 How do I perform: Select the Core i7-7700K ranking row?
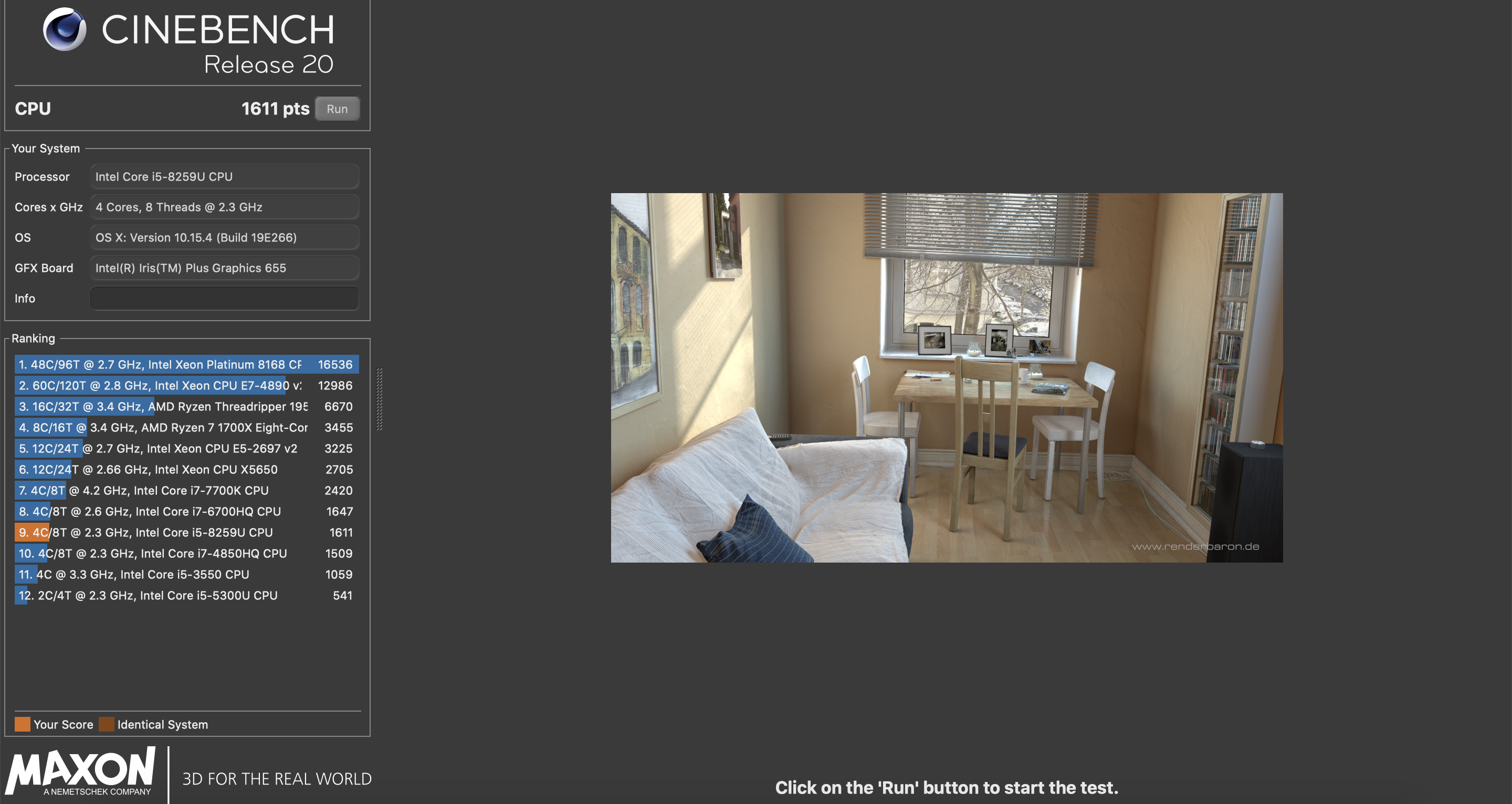187,491
